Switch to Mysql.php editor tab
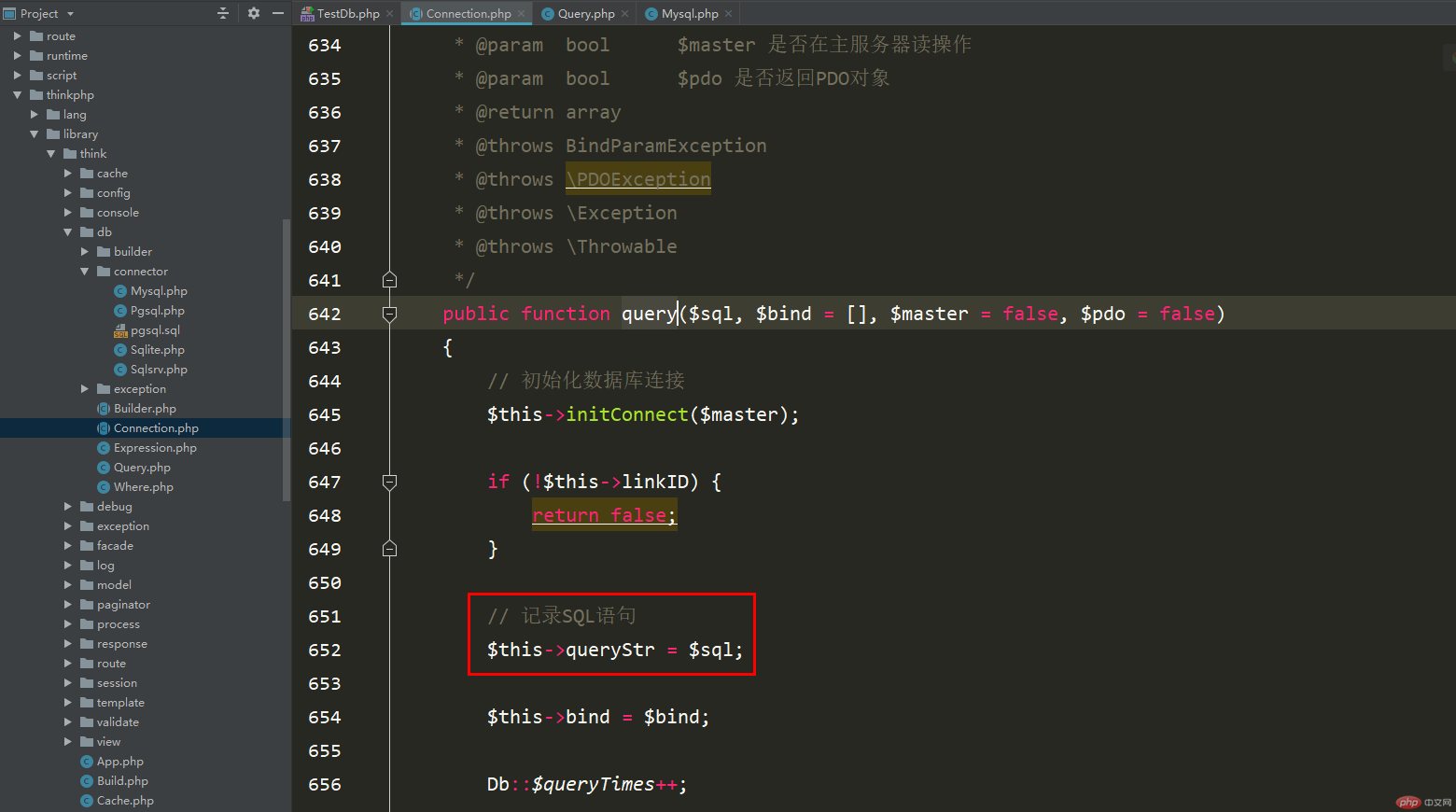Image resolution: width=1456 pixels, height=812 pixels. coord(689,13)
